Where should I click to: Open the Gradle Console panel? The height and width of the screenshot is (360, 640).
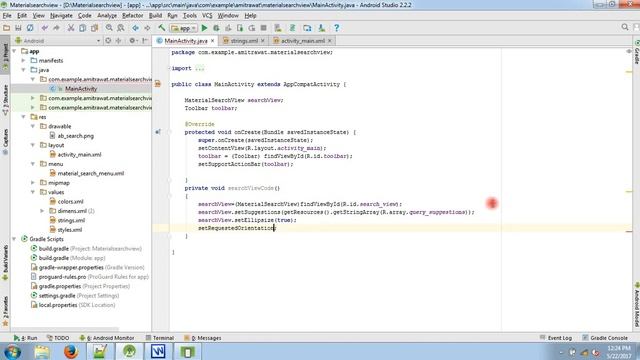[x=605, y=338]
